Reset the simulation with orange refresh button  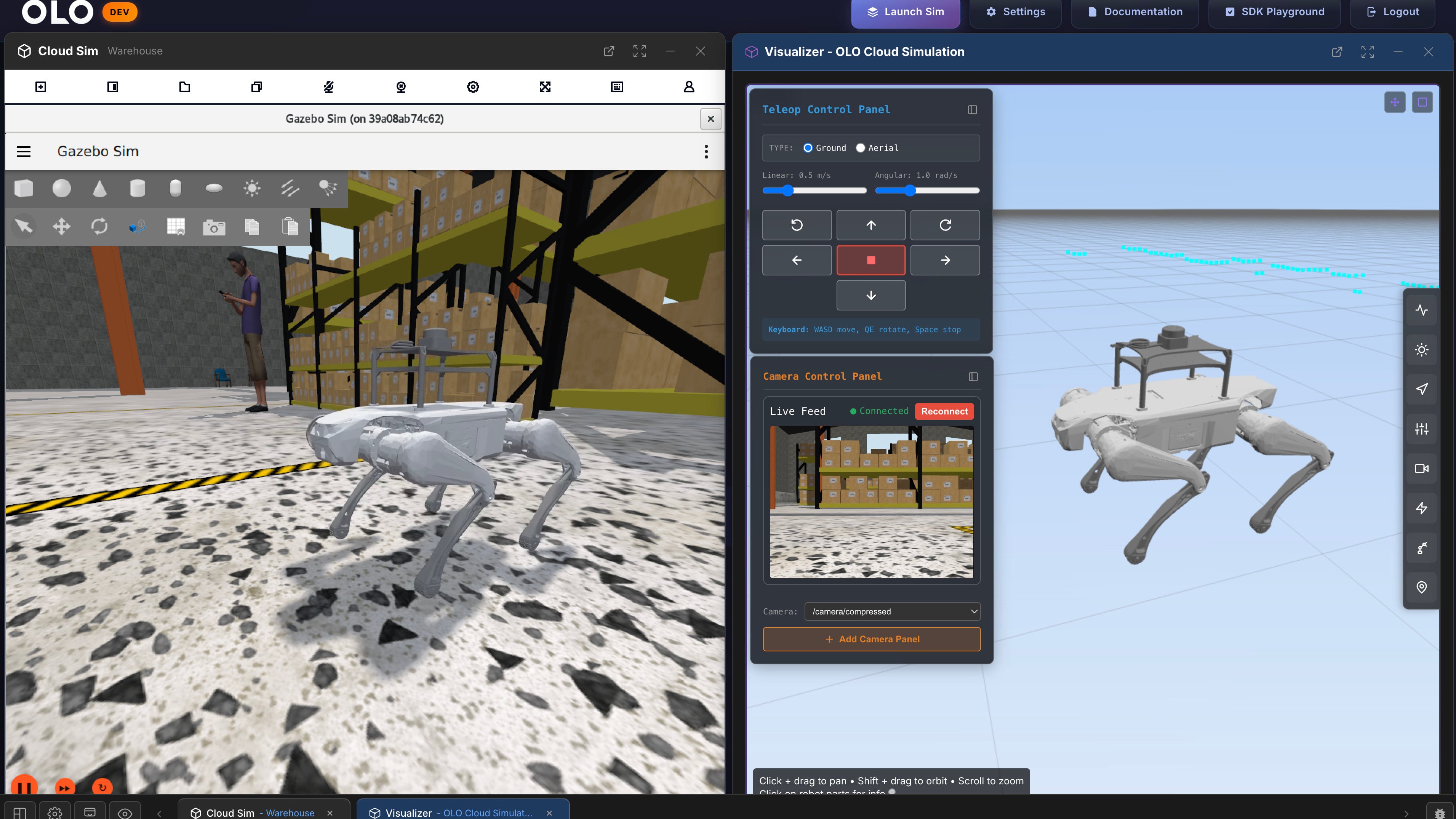click(102, 787)
